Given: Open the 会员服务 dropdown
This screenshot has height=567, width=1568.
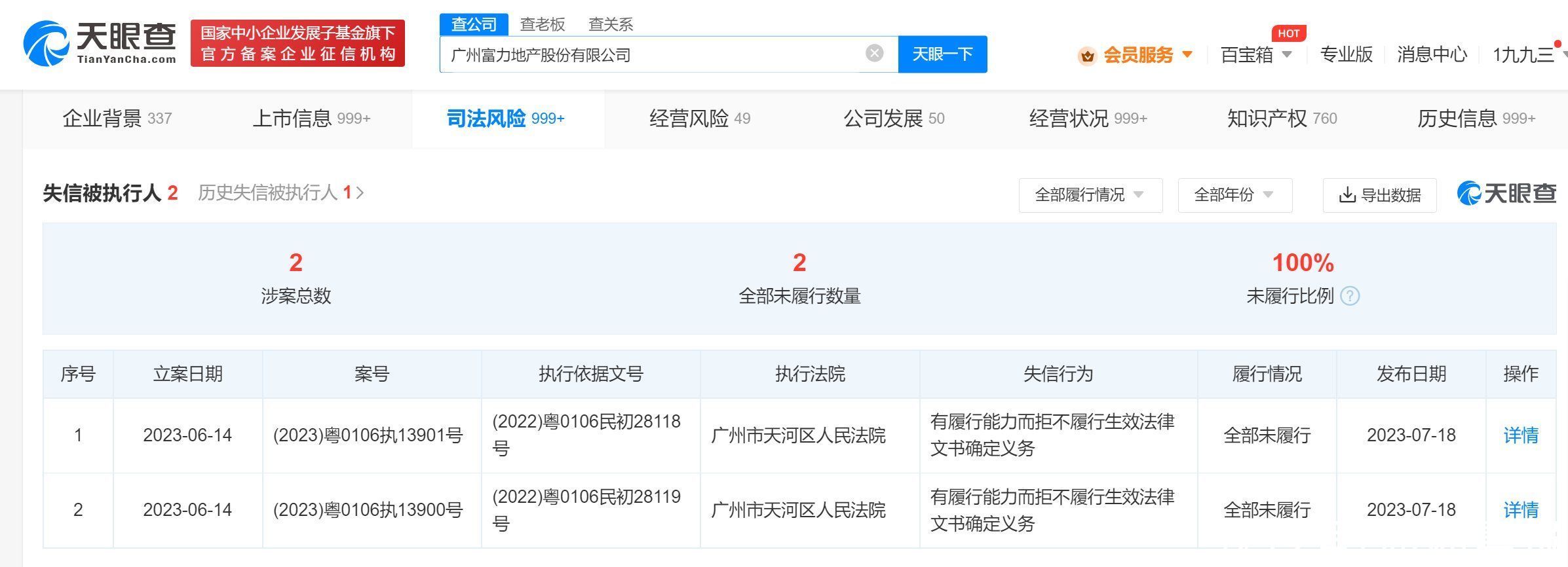Looking at the screenshot, I should 1147,54.
